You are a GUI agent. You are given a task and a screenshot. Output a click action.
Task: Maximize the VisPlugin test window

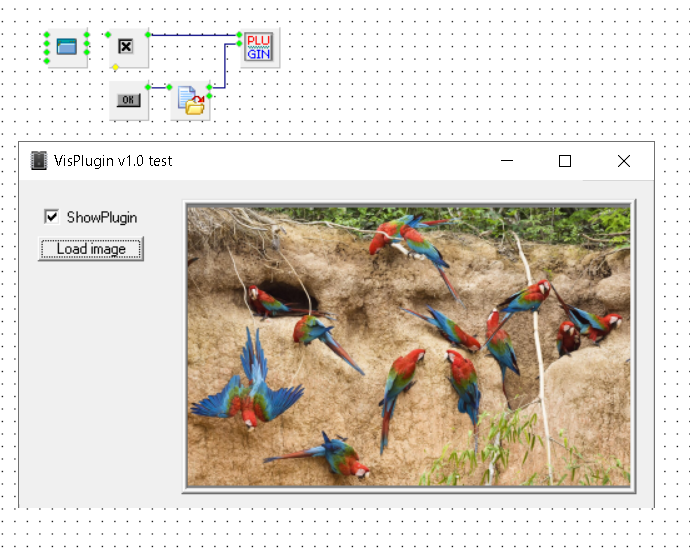(x=565, y=161)
